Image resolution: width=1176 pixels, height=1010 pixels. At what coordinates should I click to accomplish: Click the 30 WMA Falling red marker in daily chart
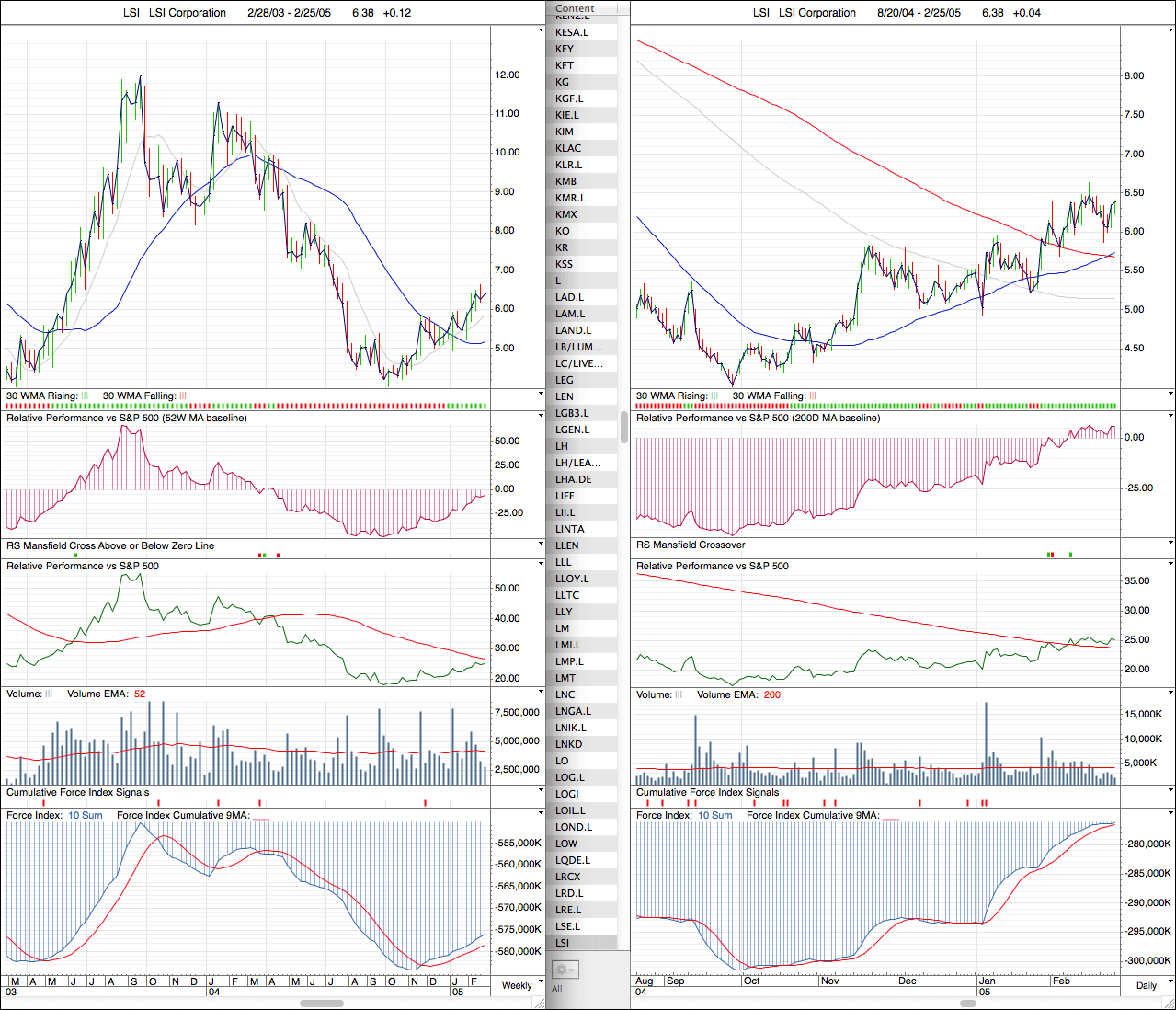coord(813,396)
